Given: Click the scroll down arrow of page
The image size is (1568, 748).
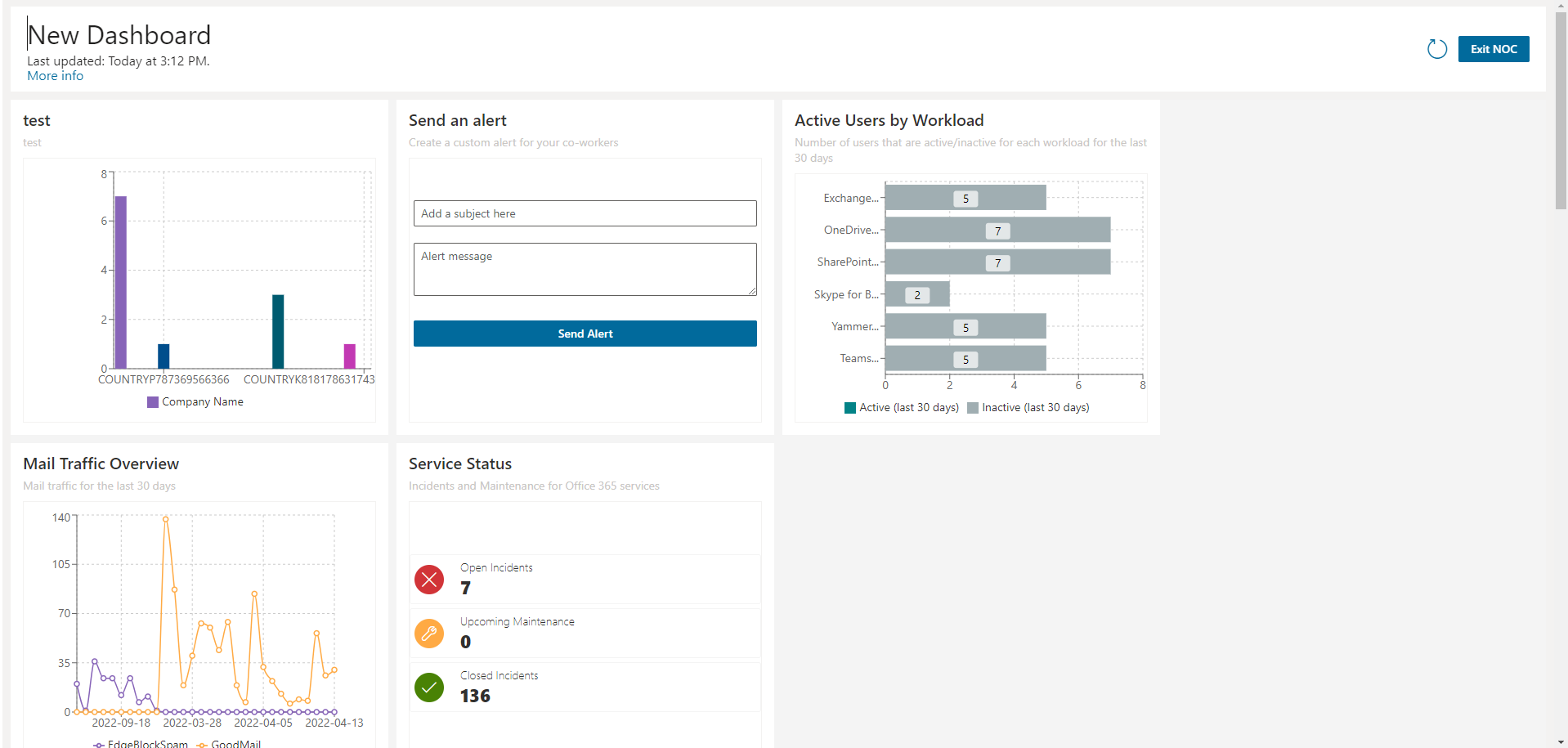Looking at the screenshot, I should coord(1561,741).
